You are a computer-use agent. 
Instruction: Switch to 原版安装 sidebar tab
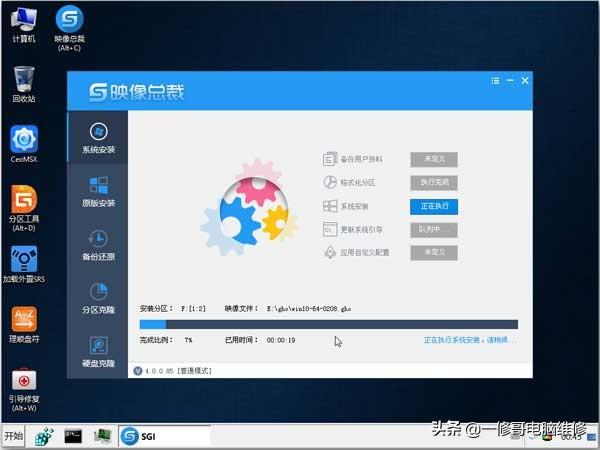(x=98, y=191)
